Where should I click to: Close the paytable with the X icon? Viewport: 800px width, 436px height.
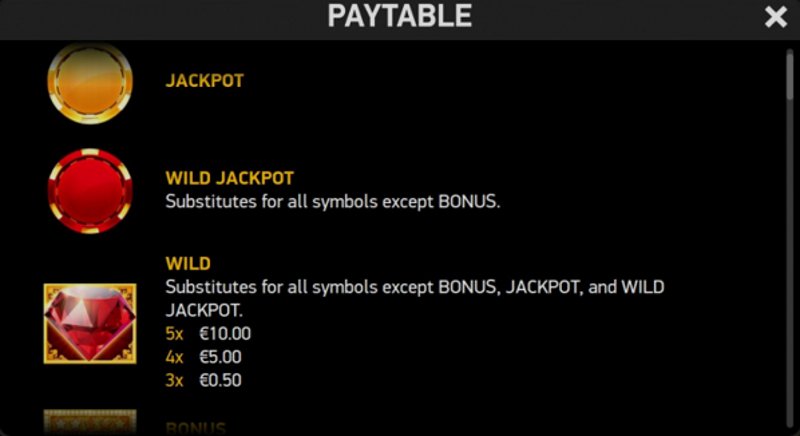pyautogui.click(x=776, y=17)
